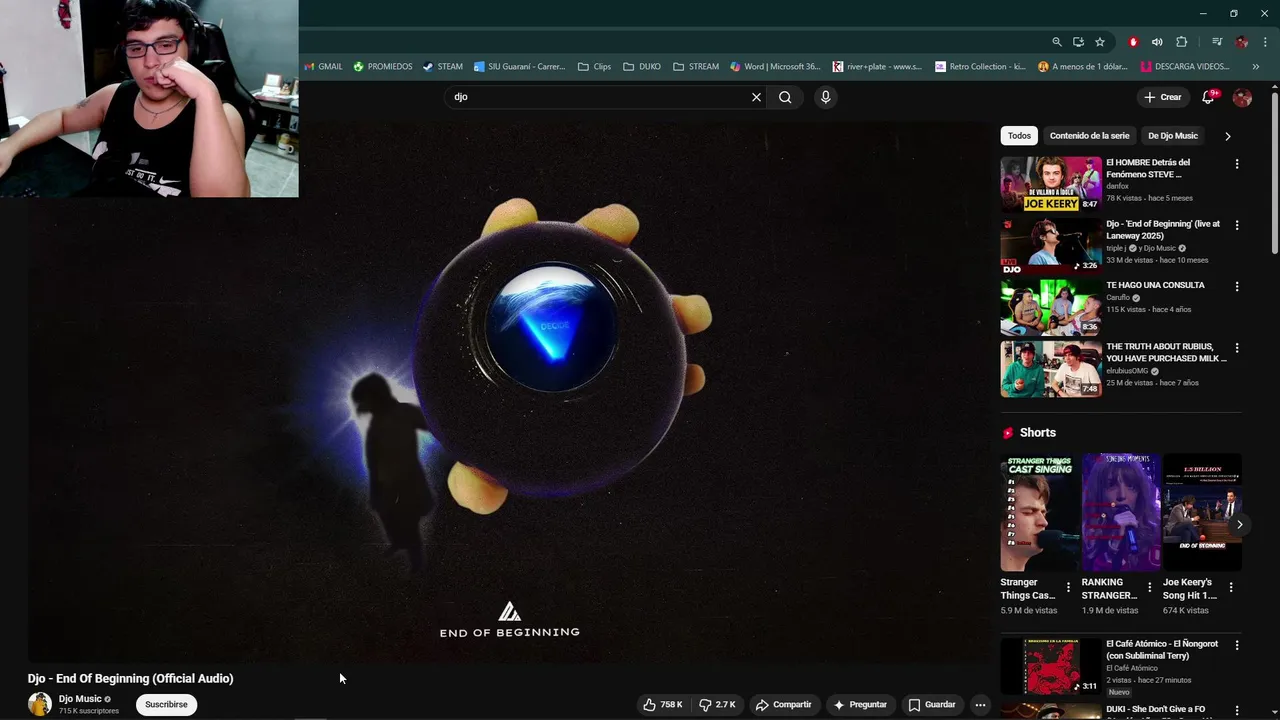Open the YouTube account avatar menu
This screenshot has height=720, width=1280.
pos(1242,97)
